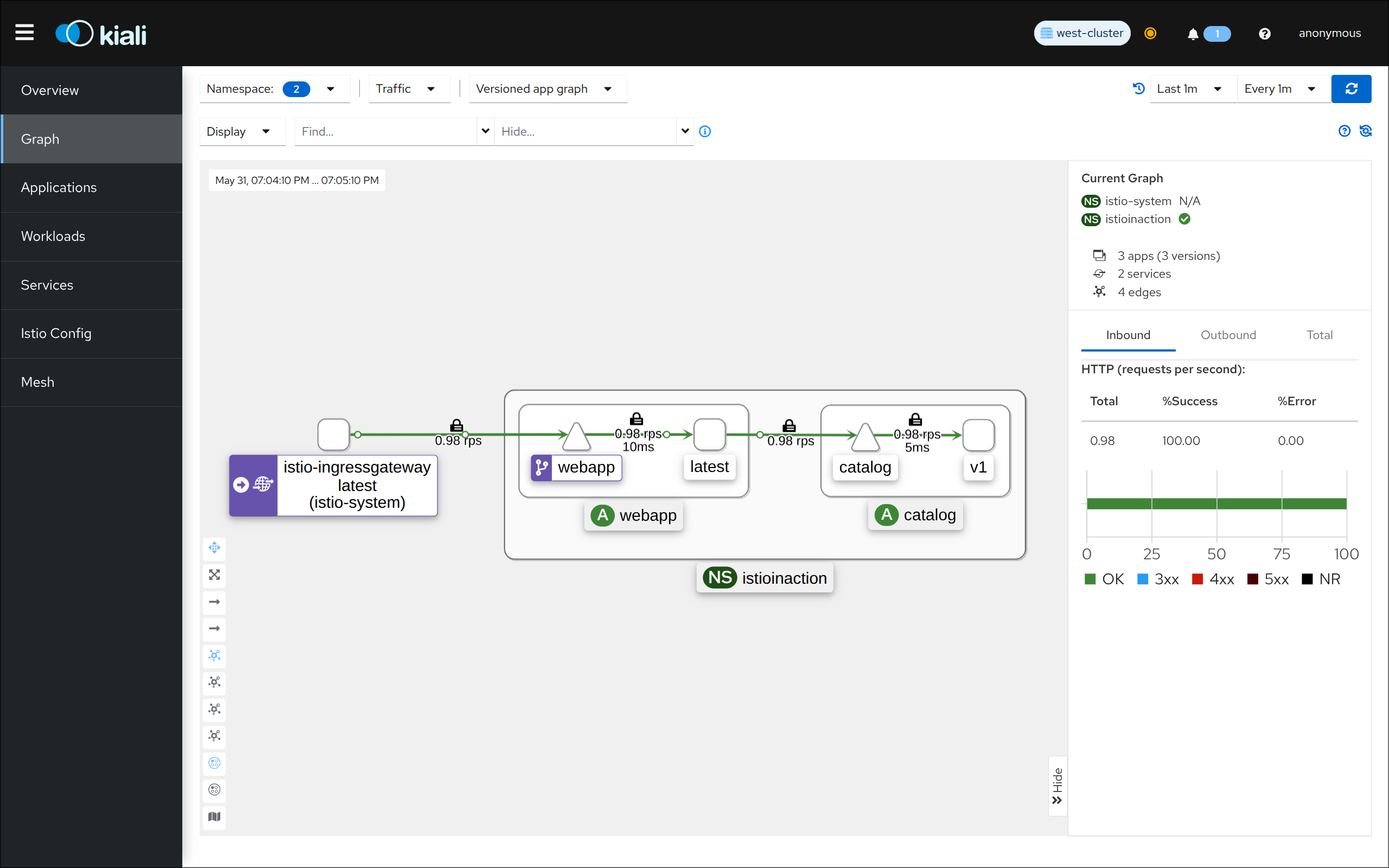Click the istio-system namespace in Current Graph

tap(1138, 201)
